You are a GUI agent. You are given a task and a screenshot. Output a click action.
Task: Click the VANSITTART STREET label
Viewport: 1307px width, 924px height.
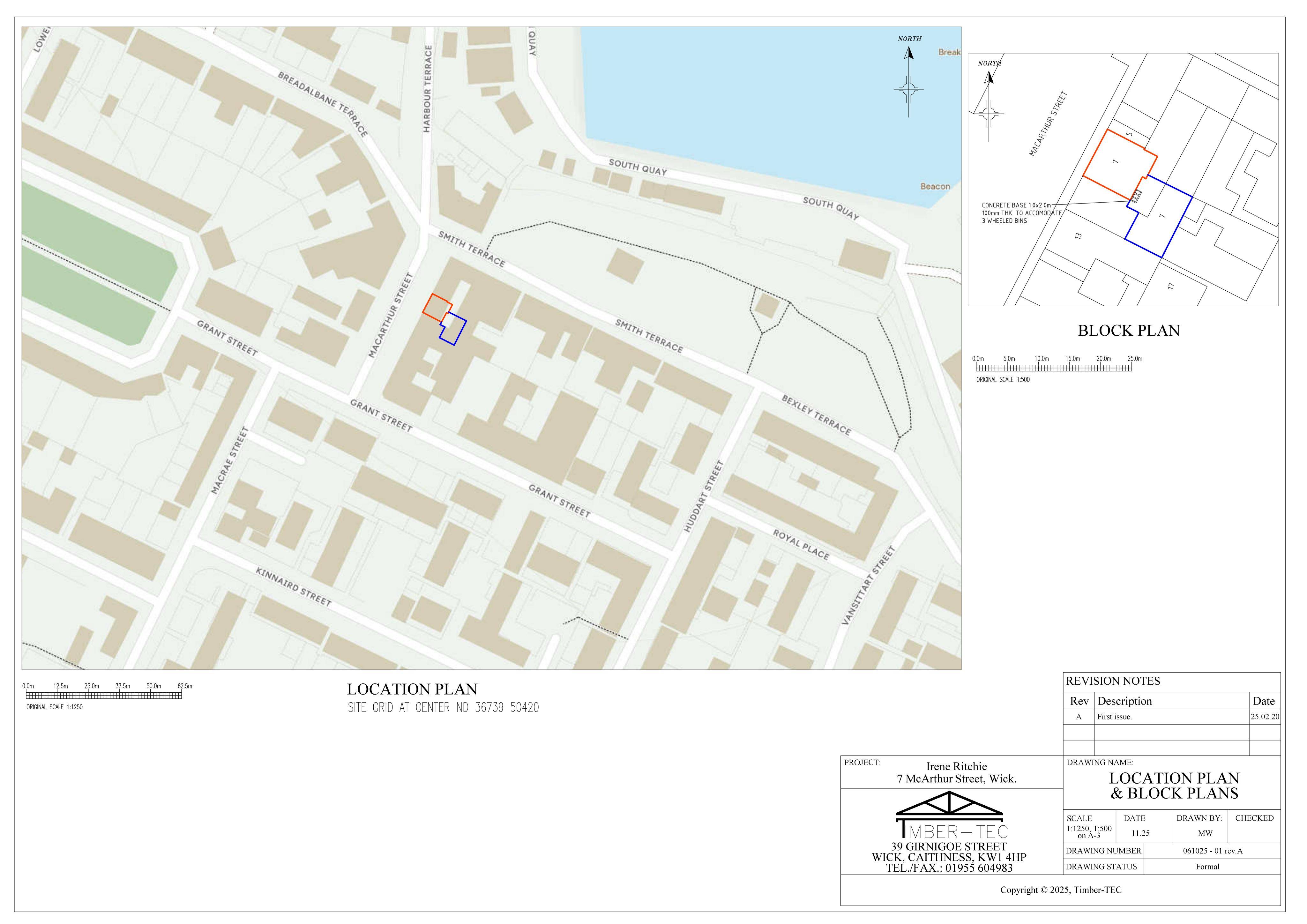coord(869,586)
